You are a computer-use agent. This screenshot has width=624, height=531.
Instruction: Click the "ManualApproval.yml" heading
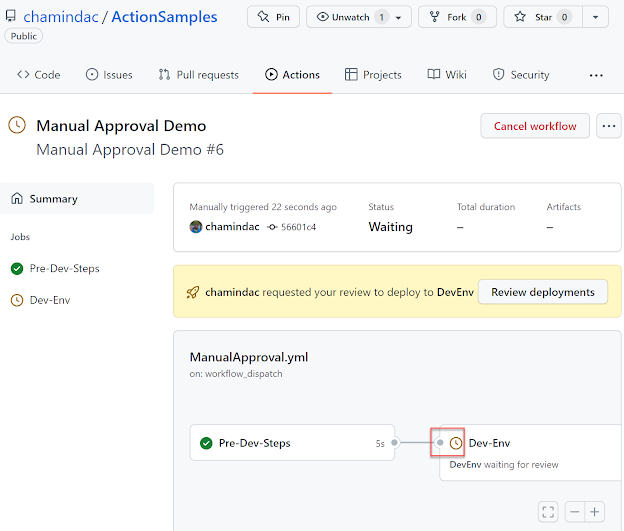point(249,357)
